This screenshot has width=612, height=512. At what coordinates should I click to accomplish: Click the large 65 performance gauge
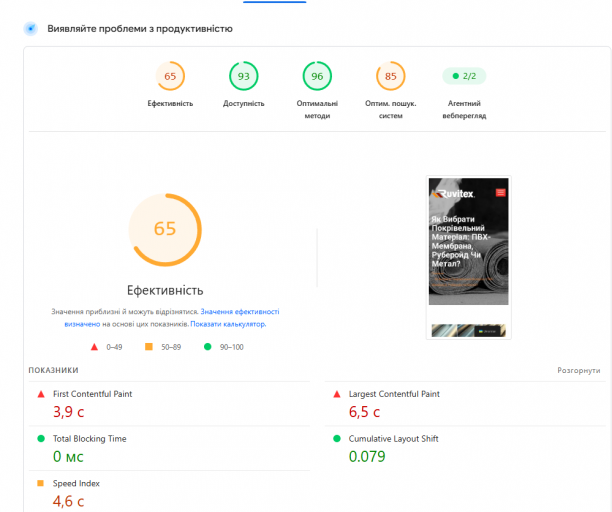click(x=165, y=230)
